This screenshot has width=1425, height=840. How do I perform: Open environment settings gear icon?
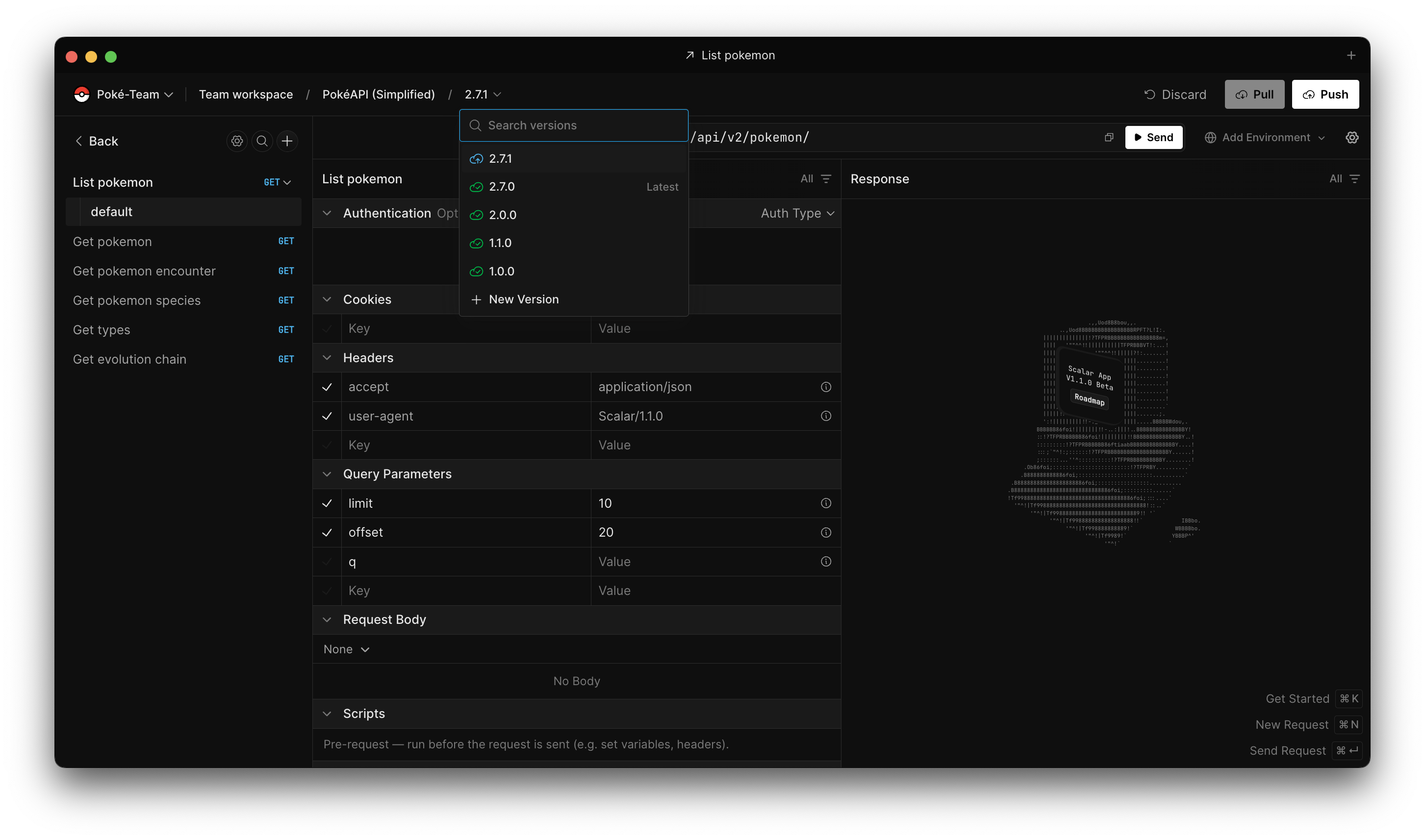tap(1352, 138)
